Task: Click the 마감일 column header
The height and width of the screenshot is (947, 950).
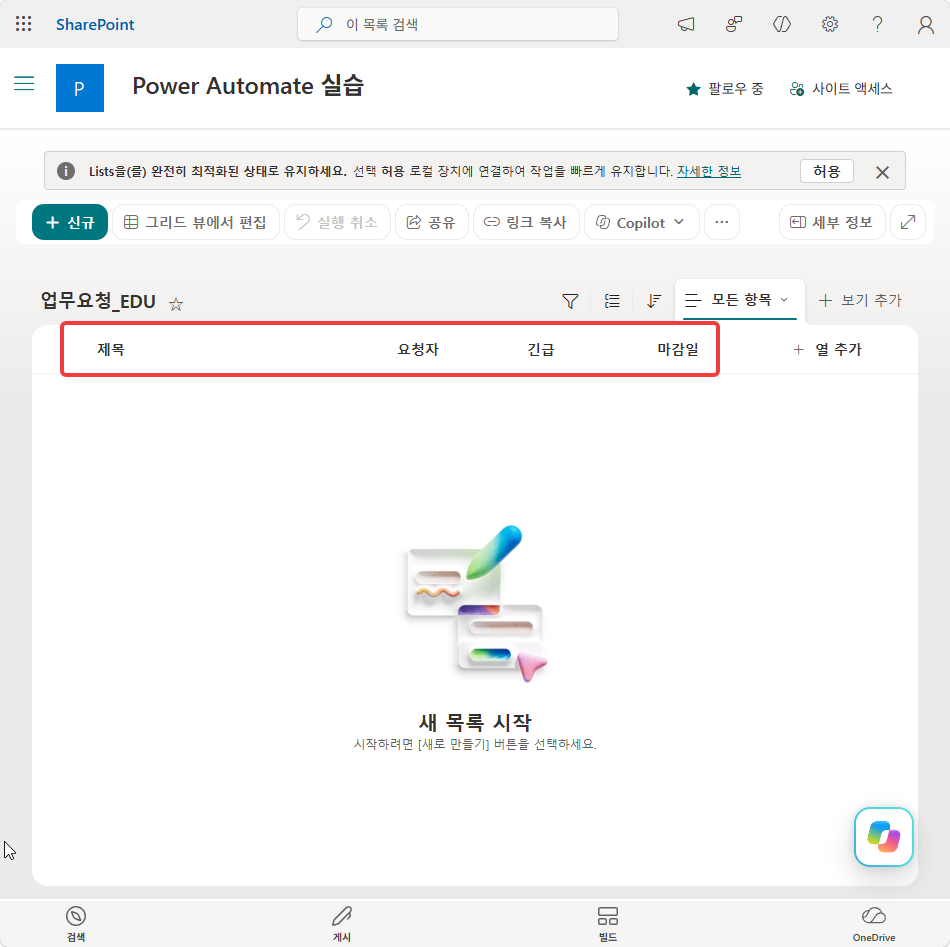Action: pos(678,350)
